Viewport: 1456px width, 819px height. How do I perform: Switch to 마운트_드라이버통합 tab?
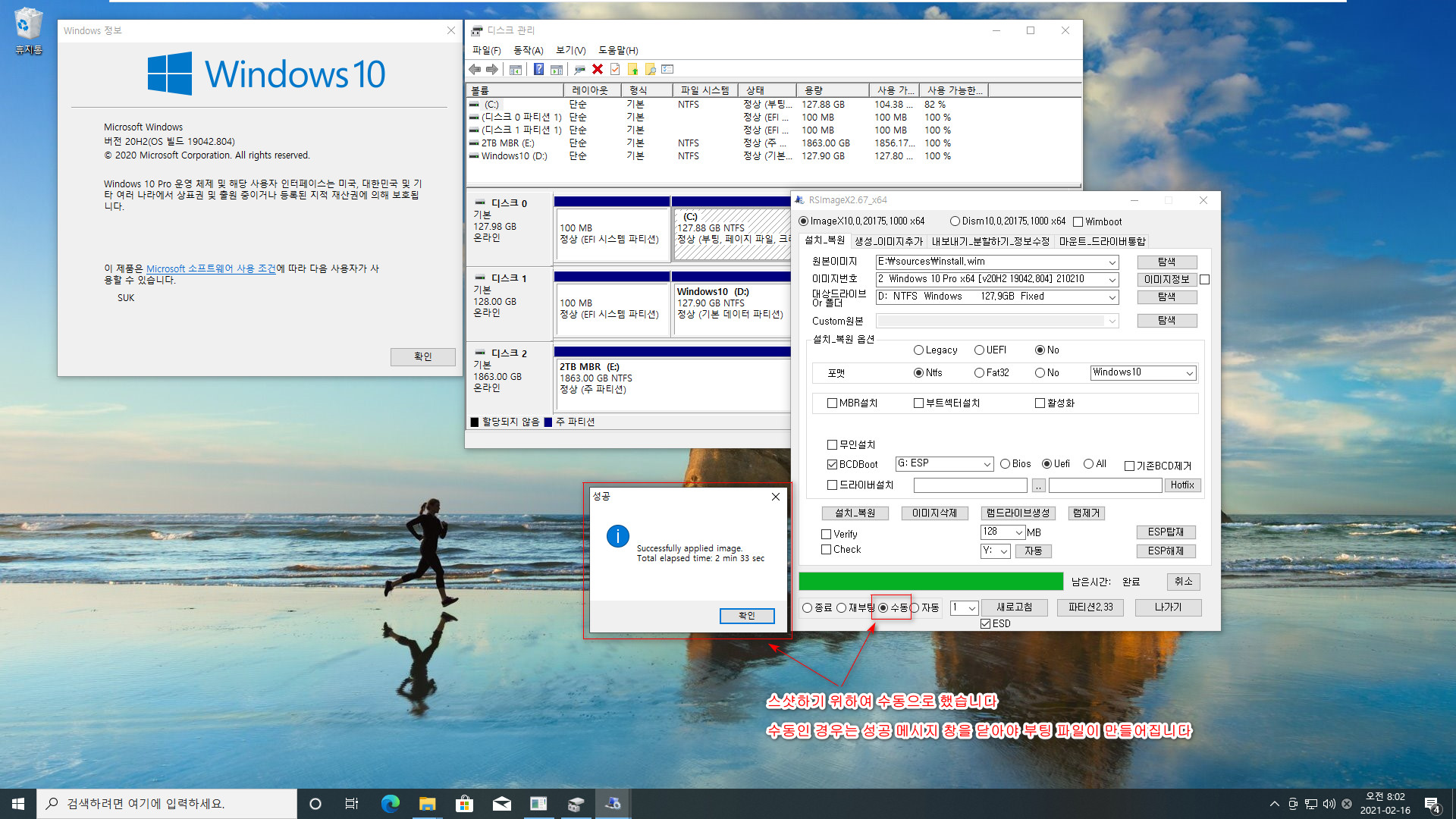point(1102,241)
